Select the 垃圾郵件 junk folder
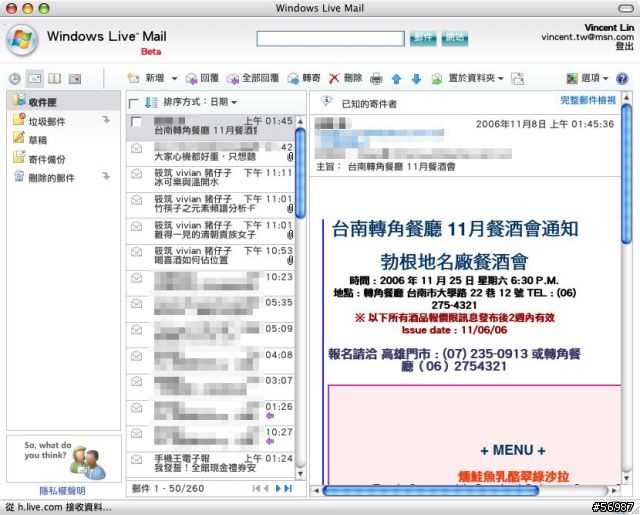 click(47, 121)
